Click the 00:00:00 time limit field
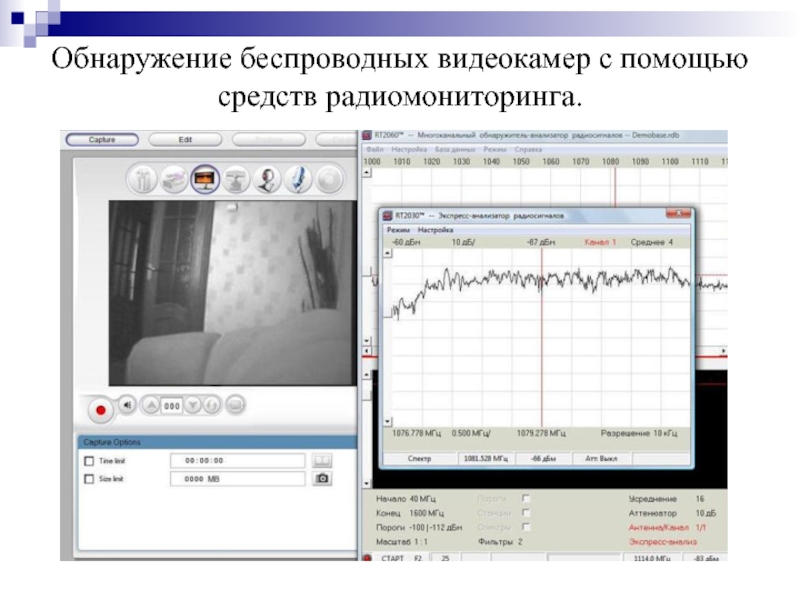800x600 pixels. coord(238,461)
